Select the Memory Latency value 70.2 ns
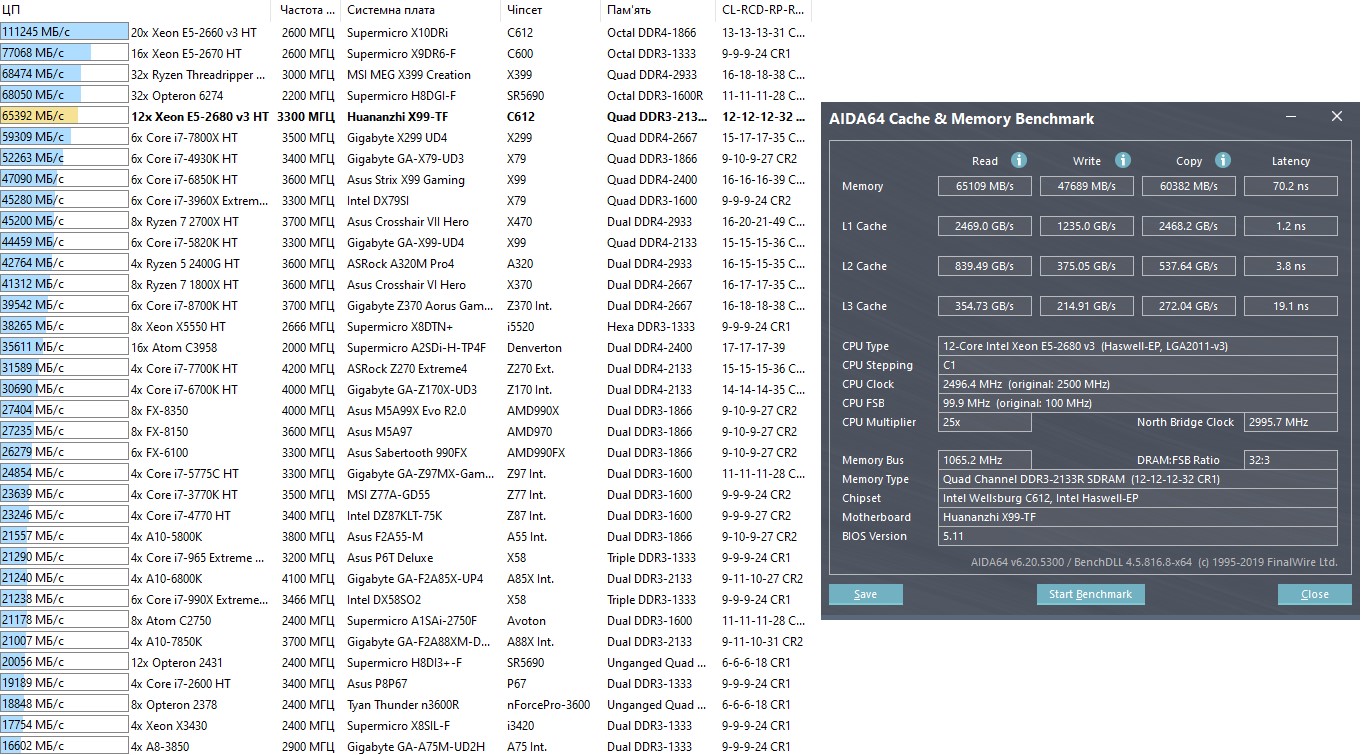Screen dimensions: 1362x755 click(x=1290, y=186)
